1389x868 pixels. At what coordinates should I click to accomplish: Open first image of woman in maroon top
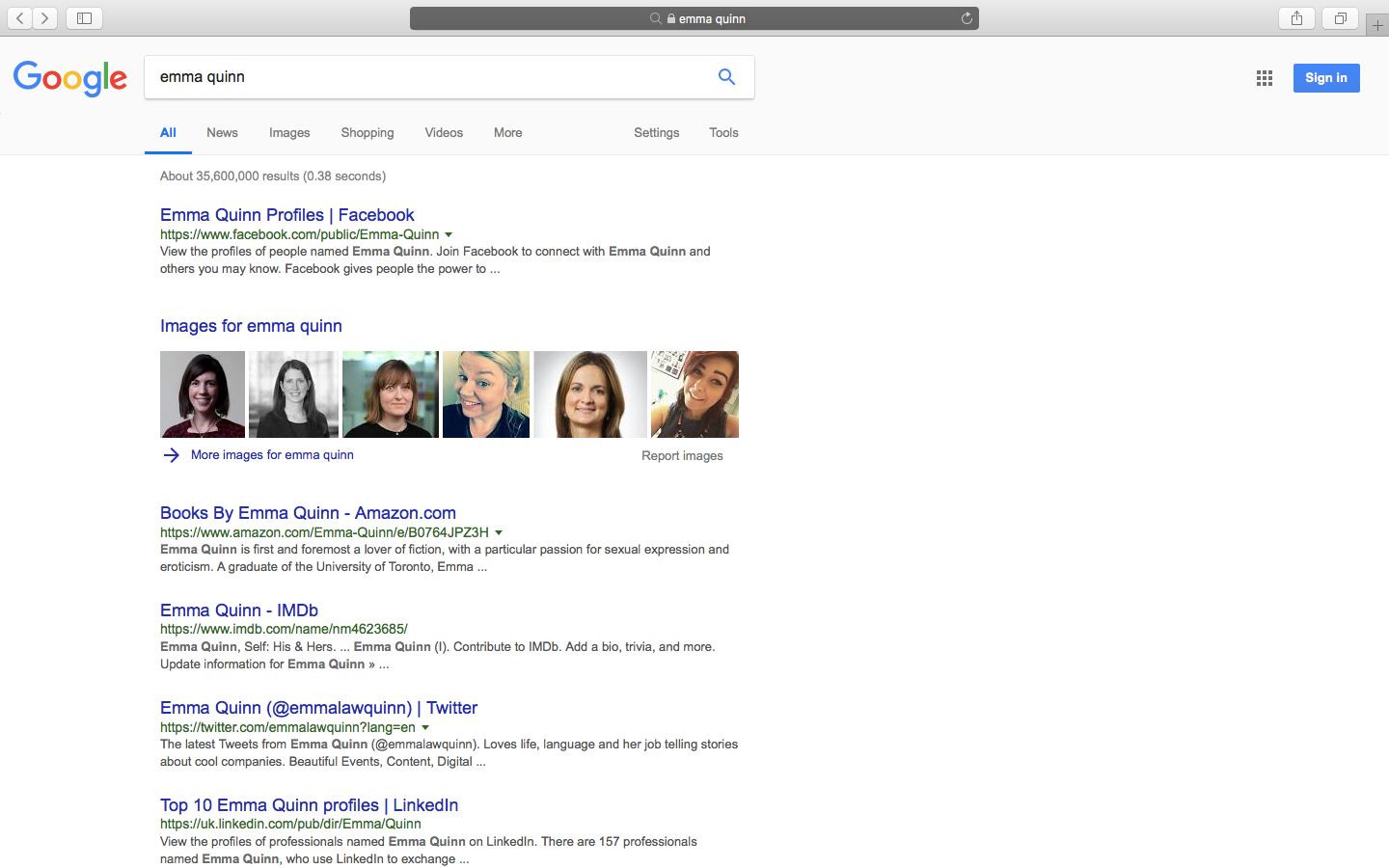[203, 394]
